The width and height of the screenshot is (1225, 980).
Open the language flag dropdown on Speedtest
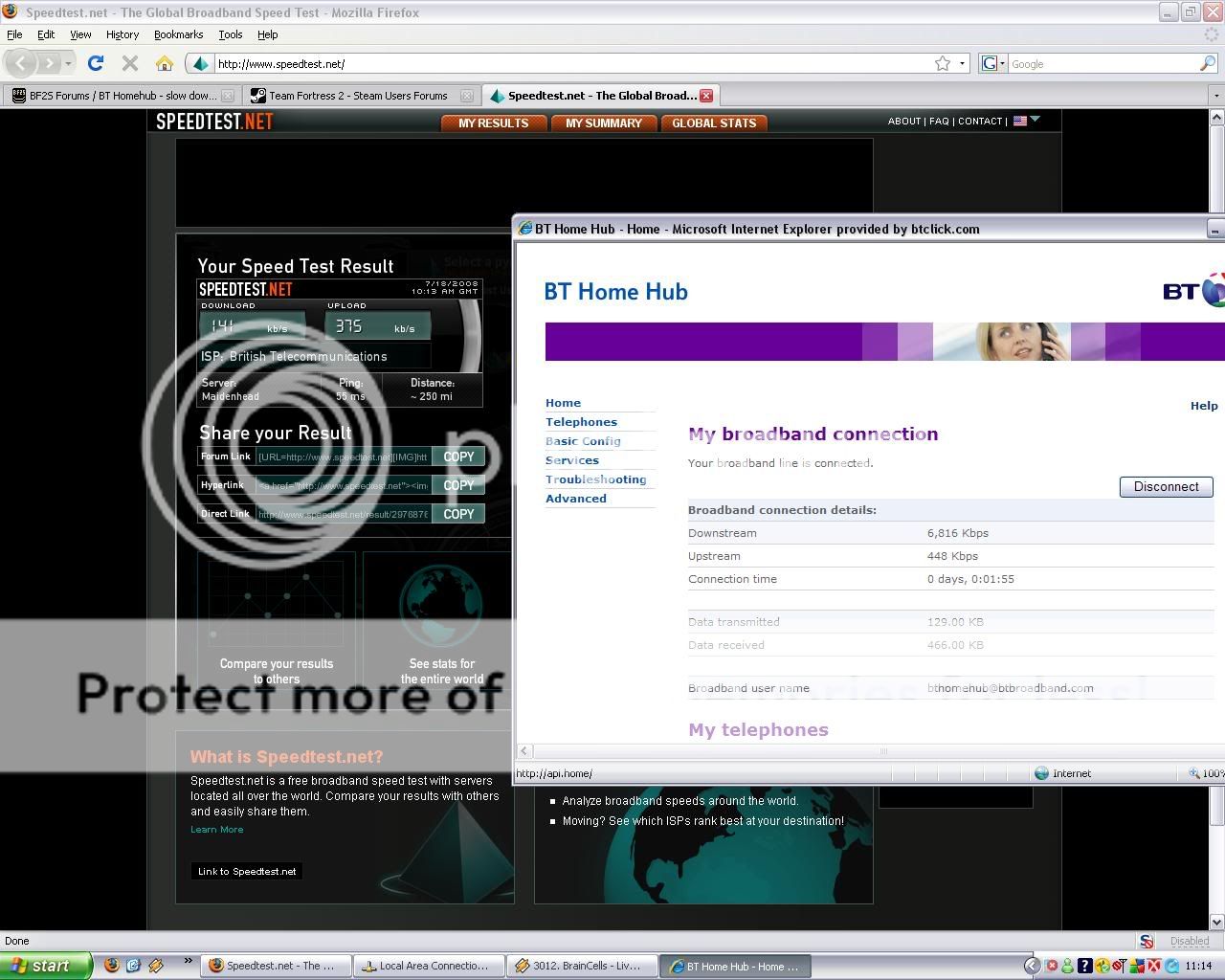[1027, 121]
